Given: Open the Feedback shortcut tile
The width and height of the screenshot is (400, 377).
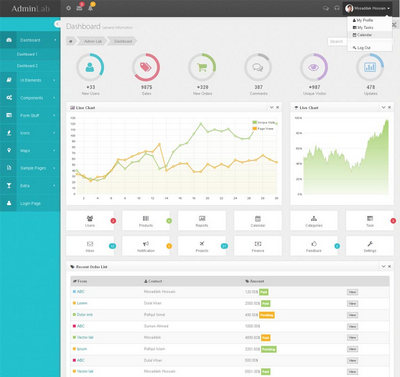Looking at the screenshot, I should pyautogui.click(x=314, y=246).
